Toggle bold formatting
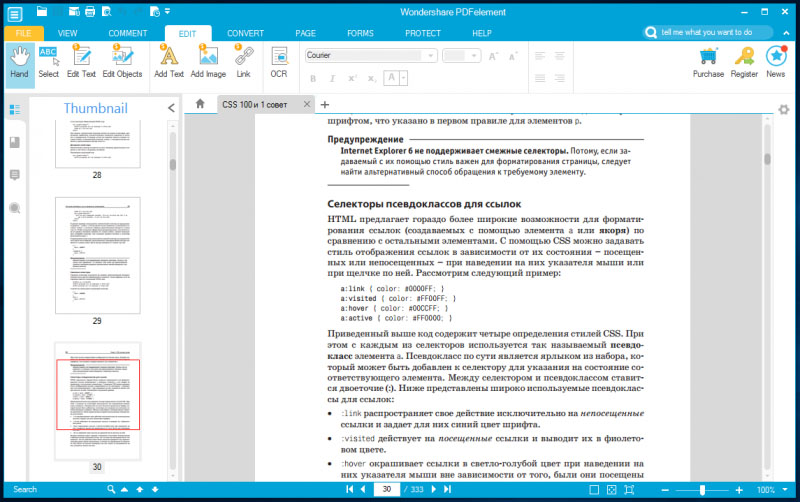The image size is (800, 502). (x=313, y=79)
